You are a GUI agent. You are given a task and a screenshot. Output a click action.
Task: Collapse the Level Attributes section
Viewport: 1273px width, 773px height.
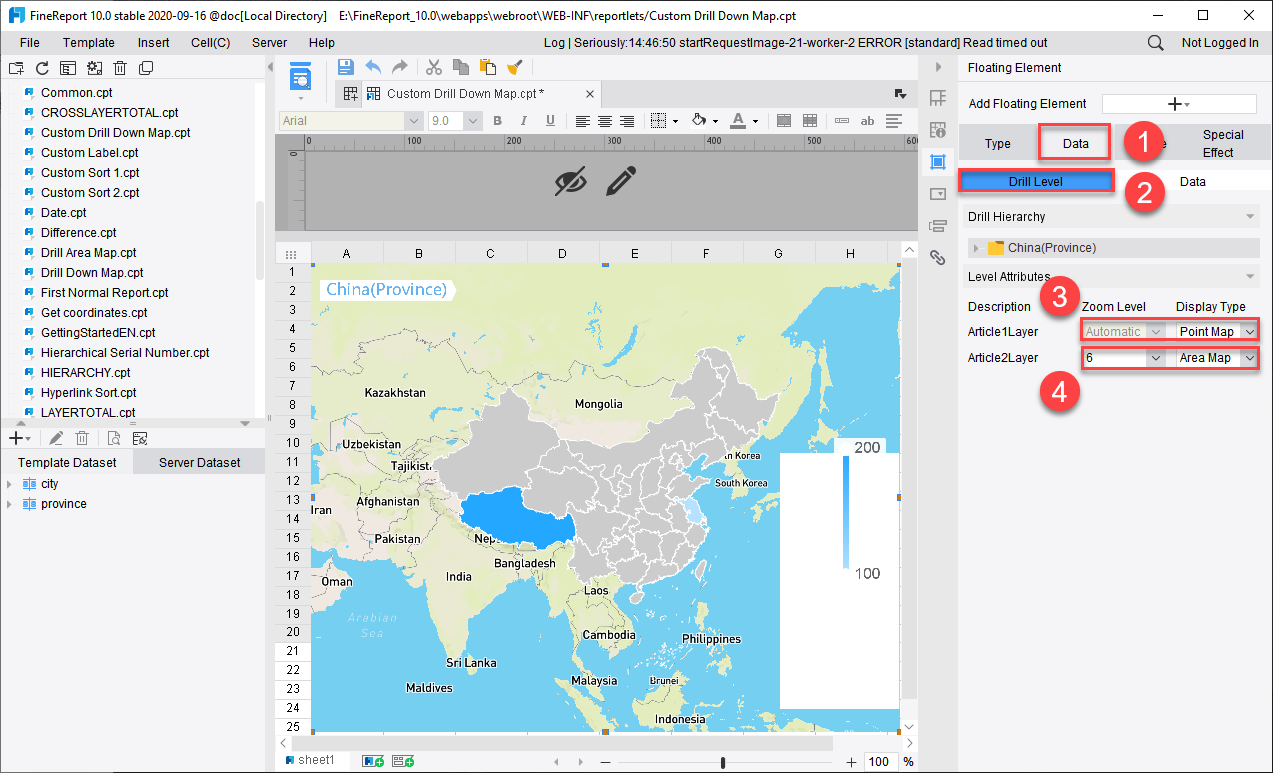click(1250, 277)
